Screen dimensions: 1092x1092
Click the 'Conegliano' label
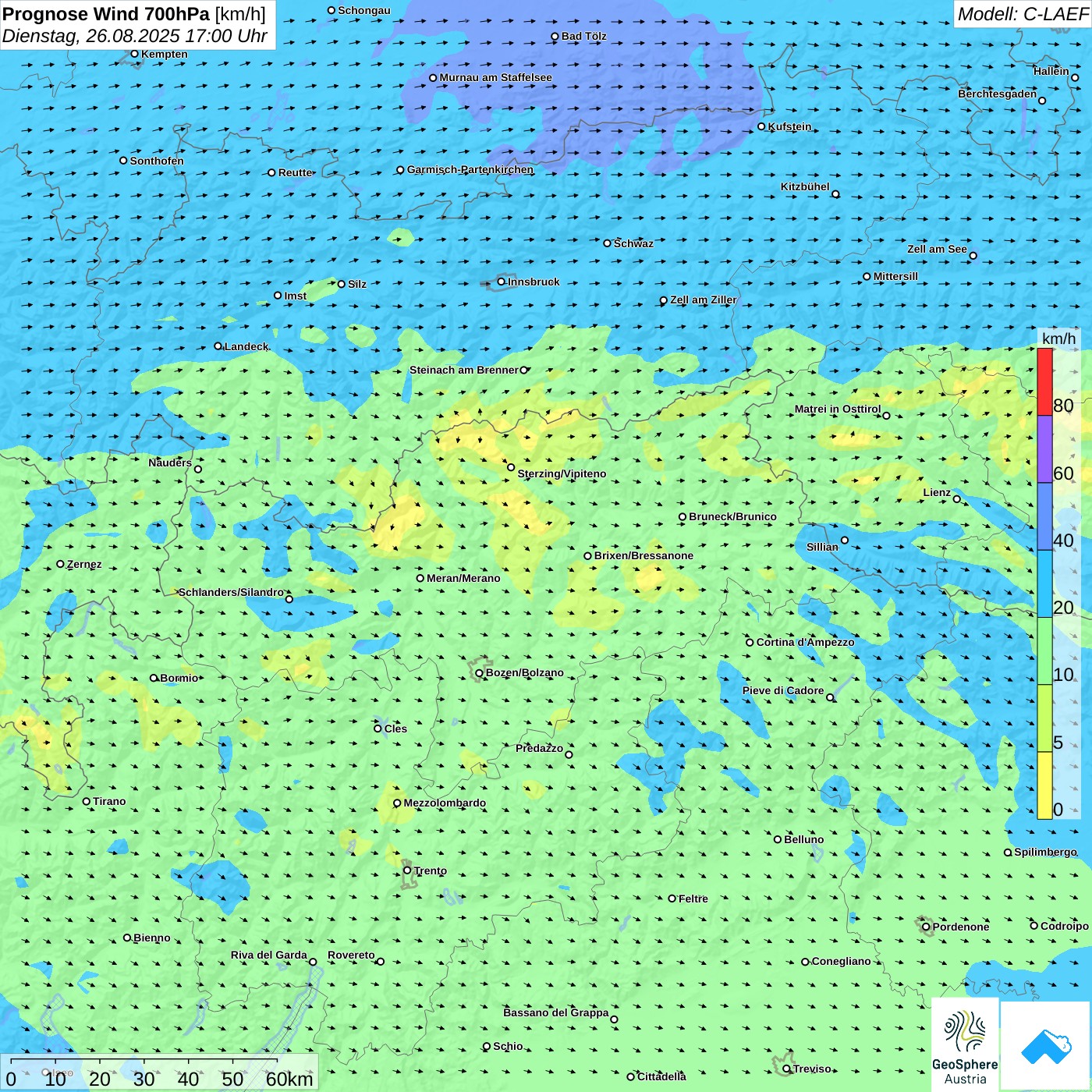(x=842, y=961)
